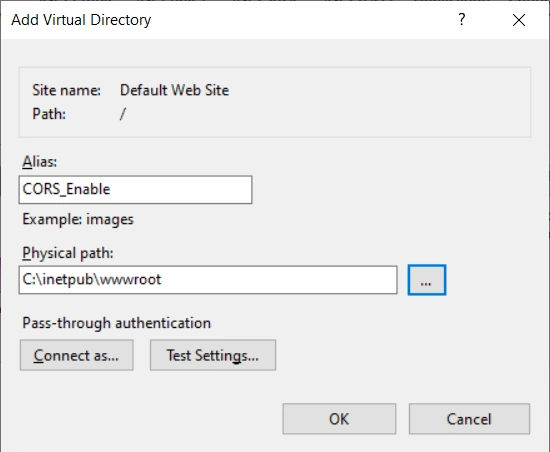This screenshot has height=452, width=550.
Task: Select the Default Web Site name text
Action: pos(174,90)
